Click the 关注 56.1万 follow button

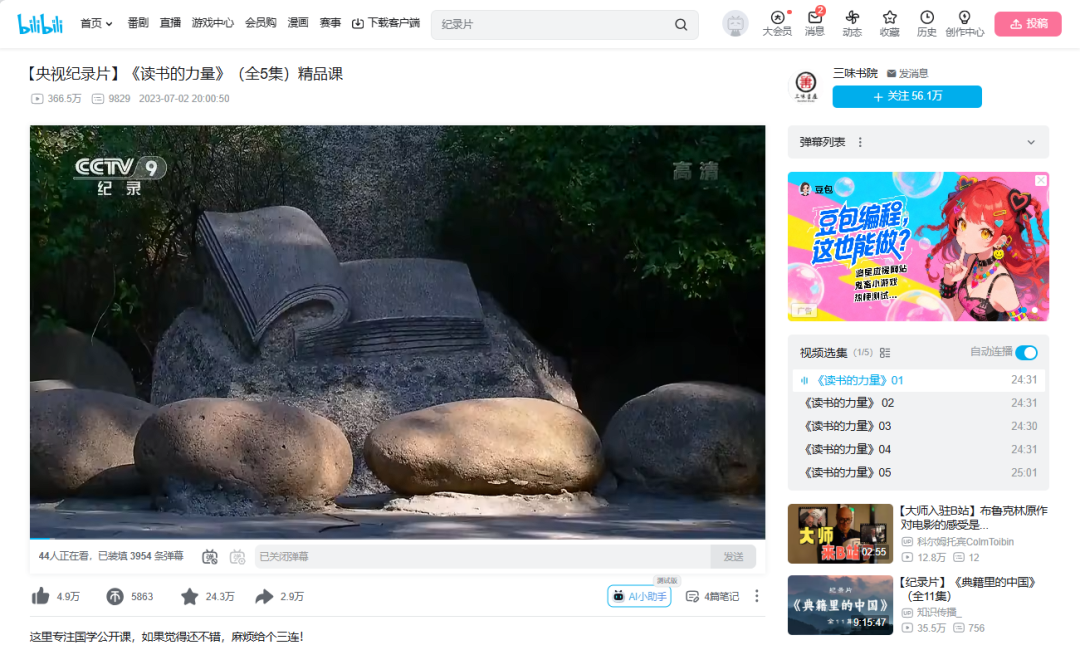[x=906, y=97]
